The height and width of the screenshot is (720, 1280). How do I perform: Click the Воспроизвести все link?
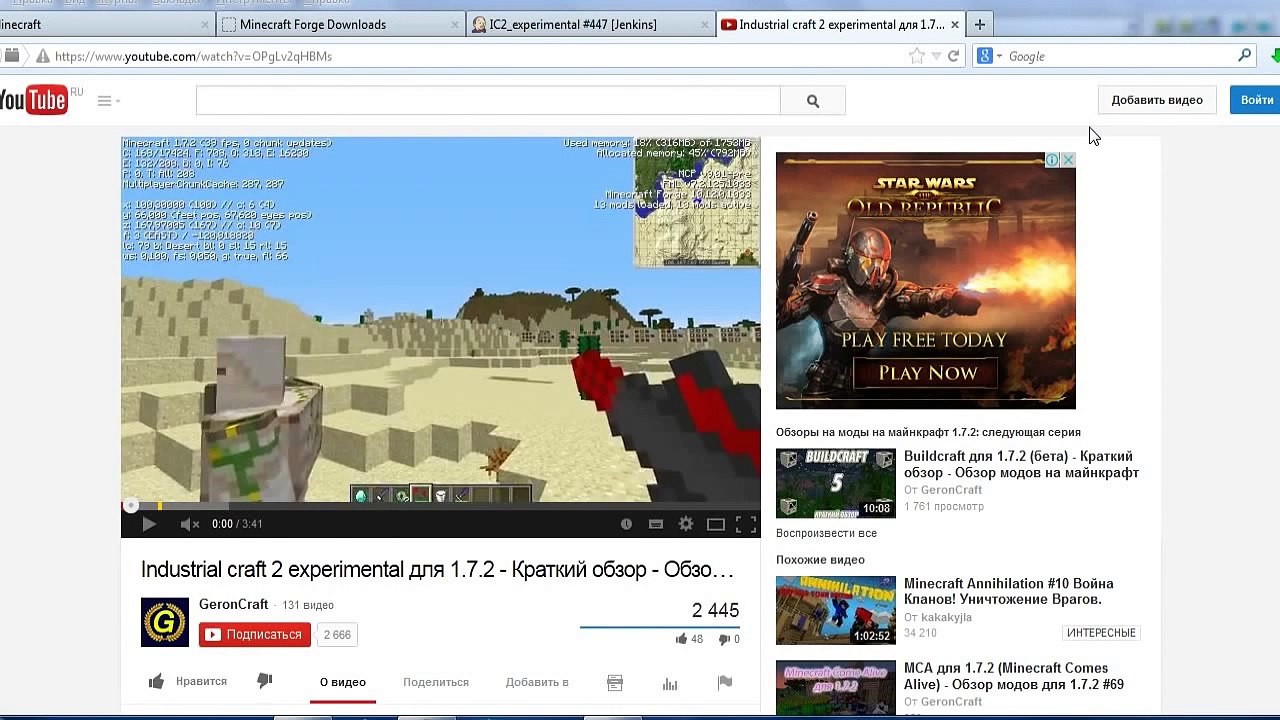pos(826,533)
